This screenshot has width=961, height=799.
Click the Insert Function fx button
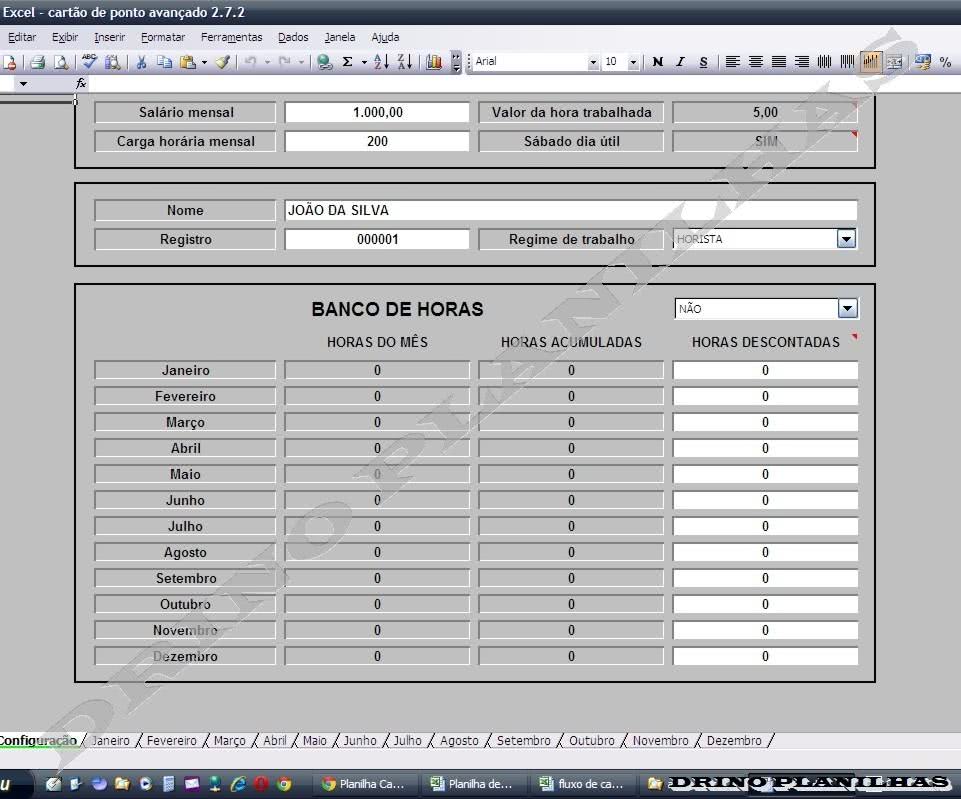pos(81,84)
